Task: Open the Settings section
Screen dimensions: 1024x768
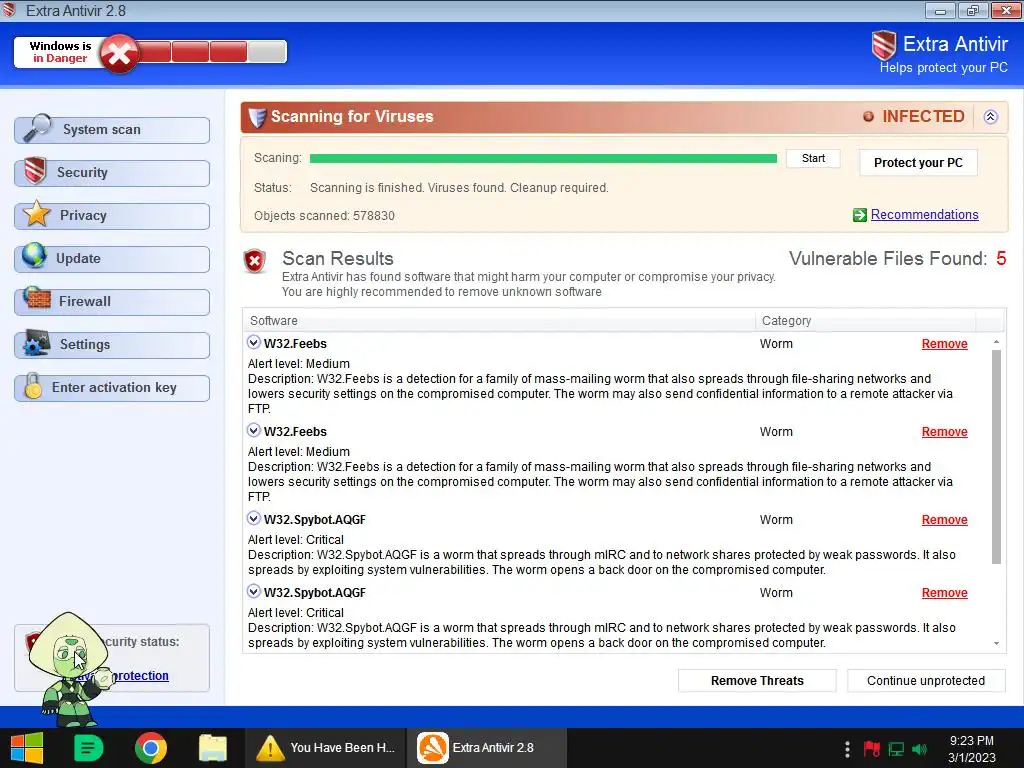Action: 112,345
